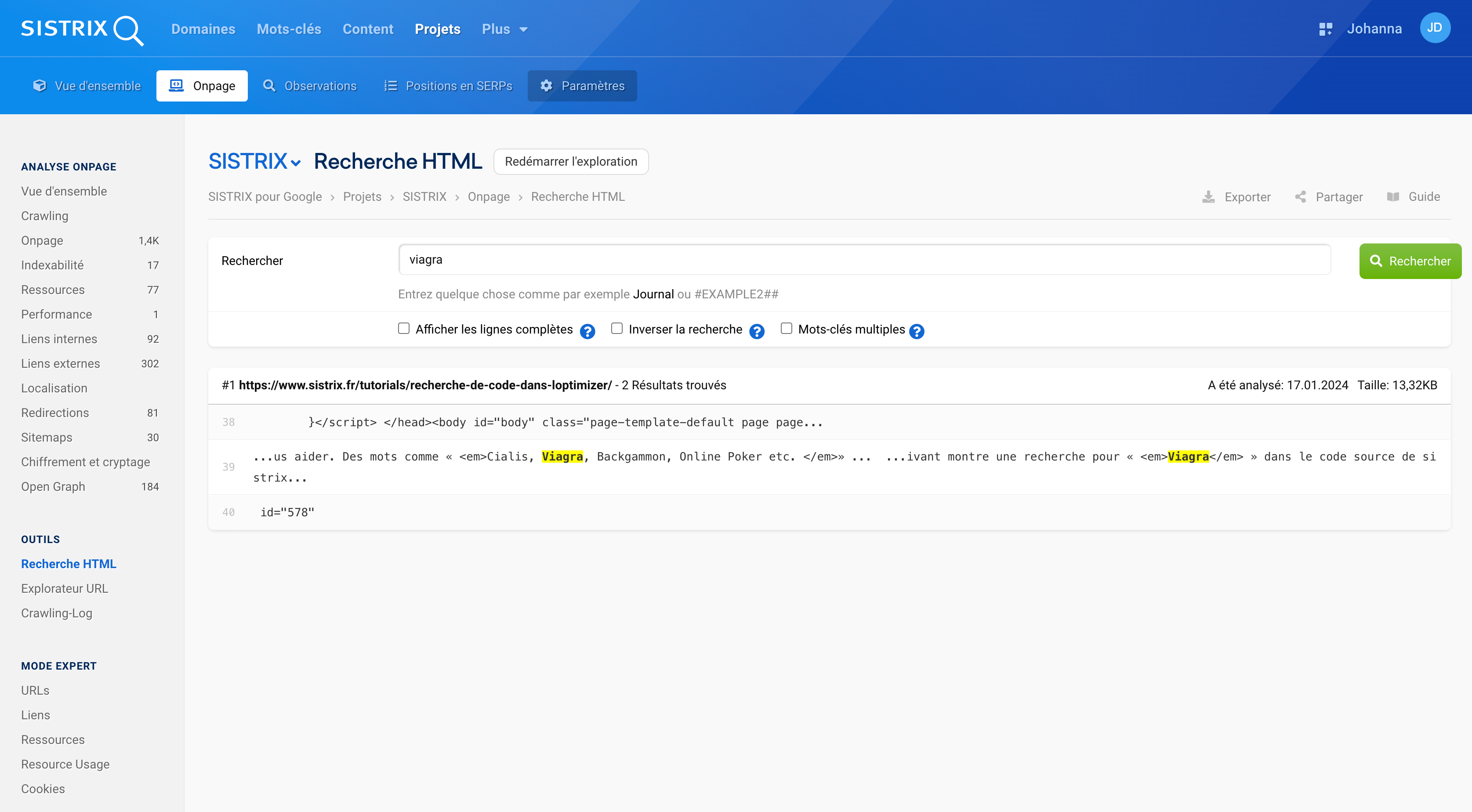The height and width of the screenshot is (812, 1472).
Task: Click the Onpage breadcrumb
Action: [x=489, y=196]
